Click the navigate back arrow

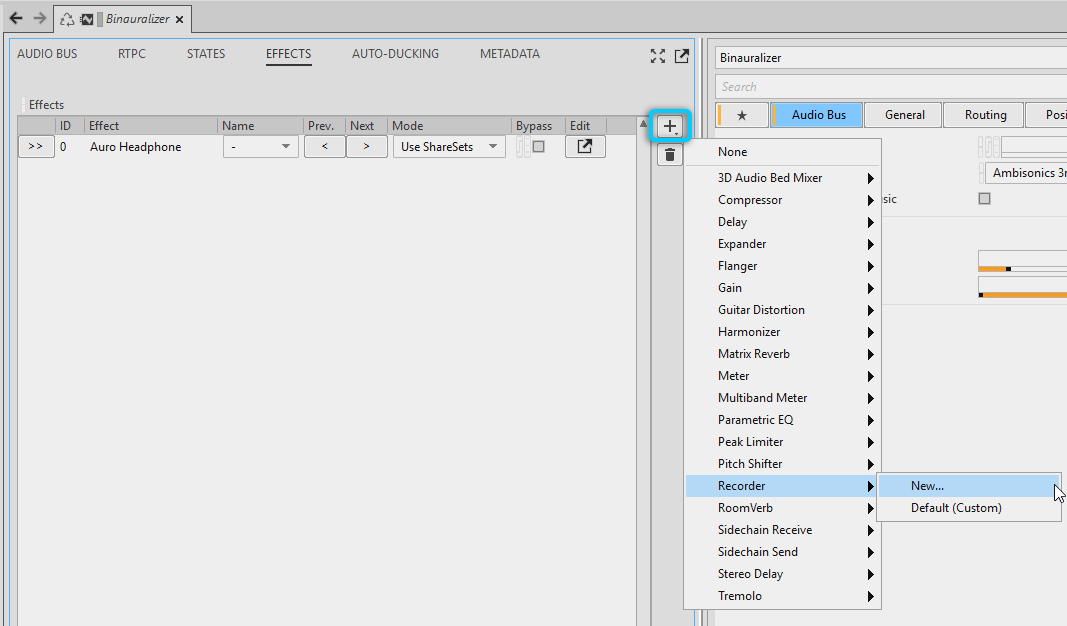click(x=16, y=18)
